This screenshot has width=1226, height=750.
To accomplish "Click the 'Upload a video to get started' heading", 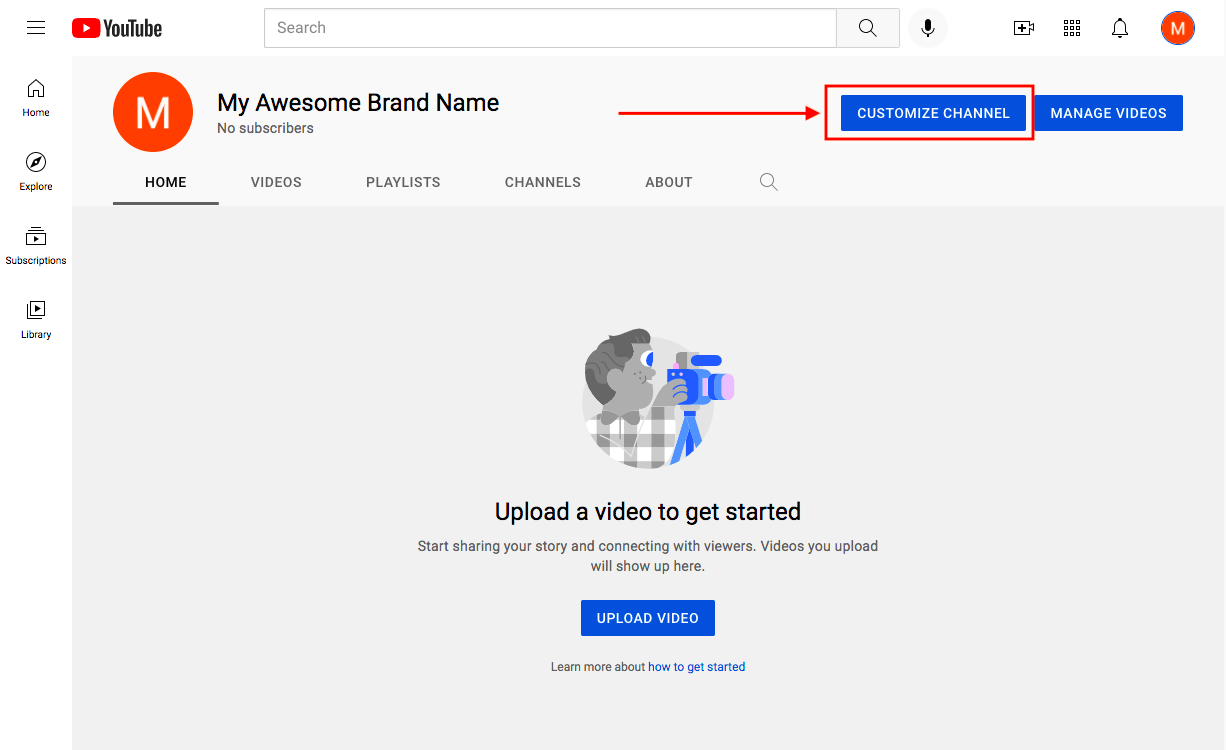I will pos(648,512).
